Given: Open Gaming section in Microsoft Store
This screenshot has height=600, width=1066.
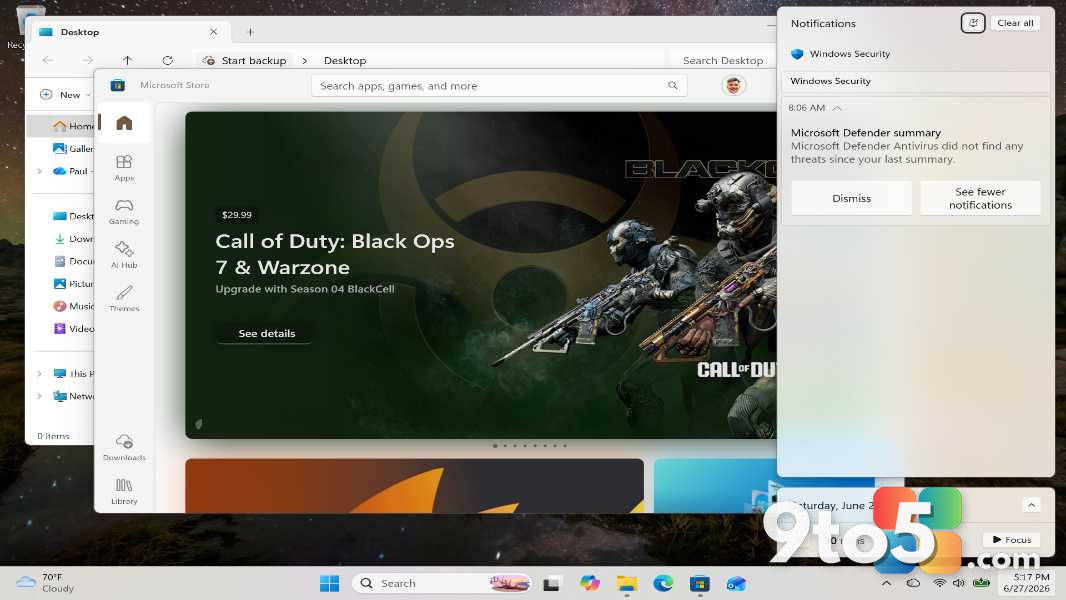Looking at the screenshot, I should click(124, 211).
